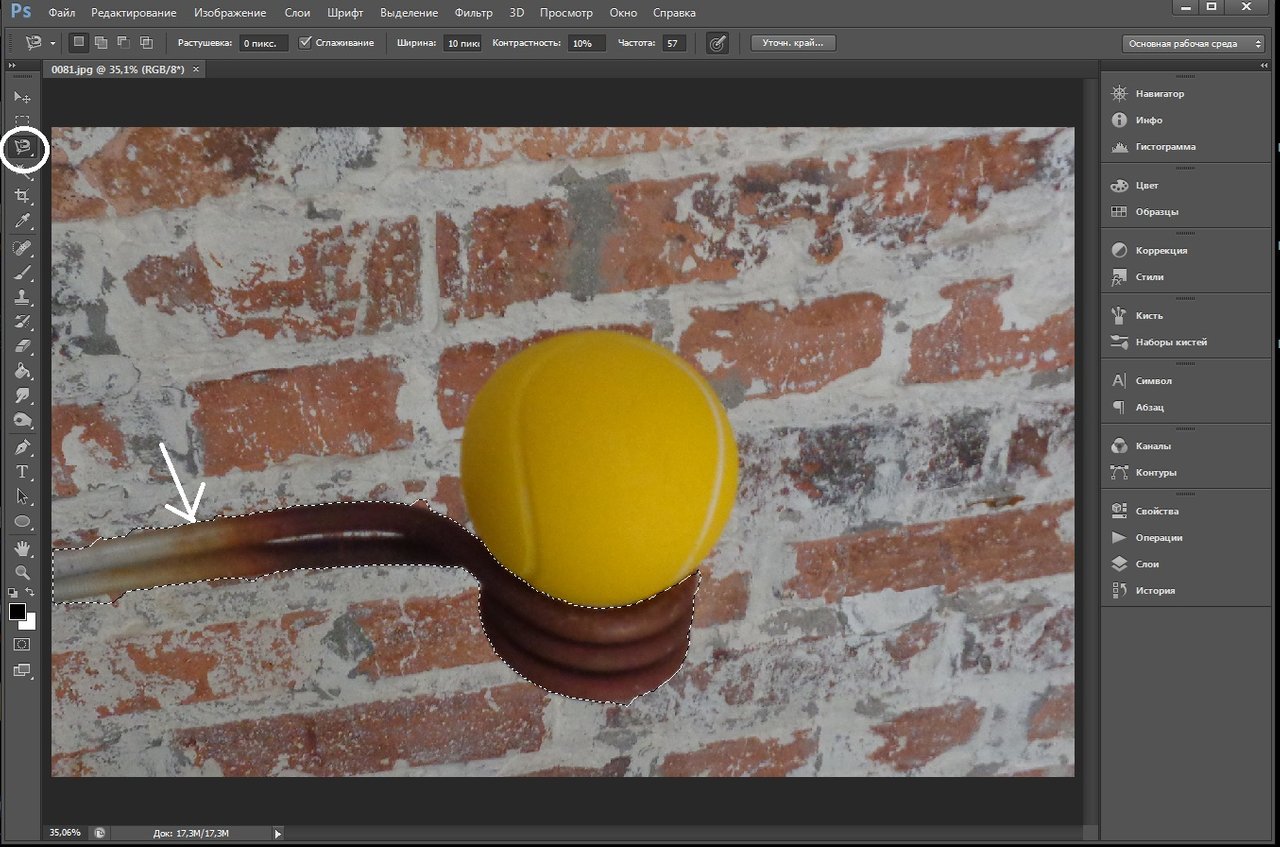Expand the toolbox to two columns
The width and height of the screenshot is (1280, 847).
pos(13,65)
